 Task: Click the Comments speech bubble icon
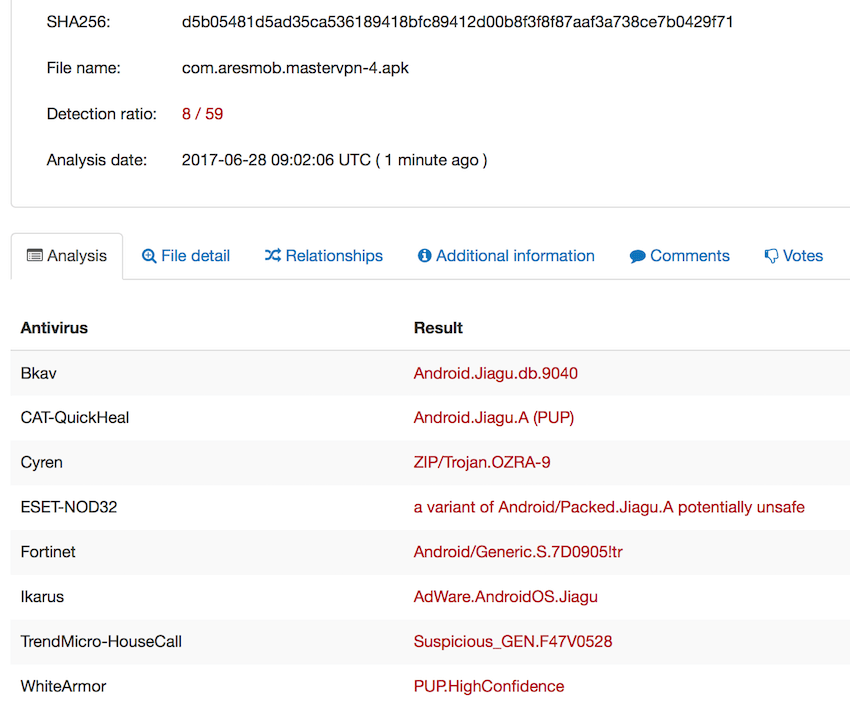[638, 256]
